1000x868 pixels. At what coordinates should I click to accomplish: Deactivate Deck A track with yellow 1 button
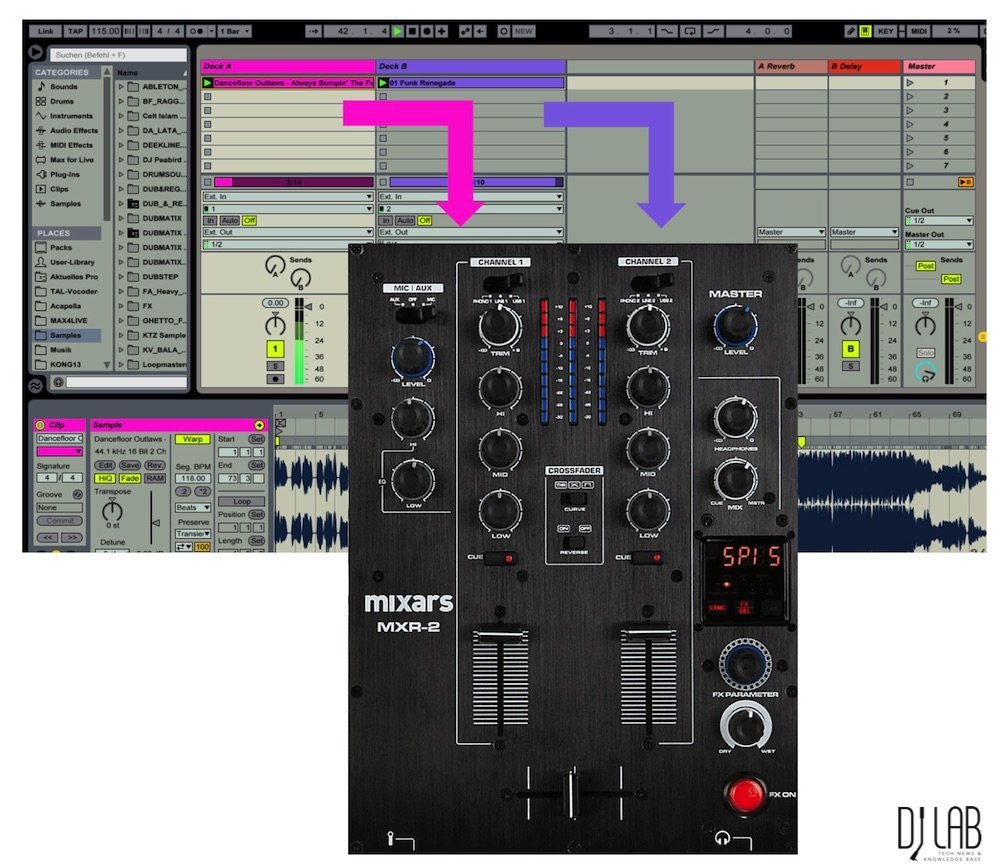pos(274,349)
